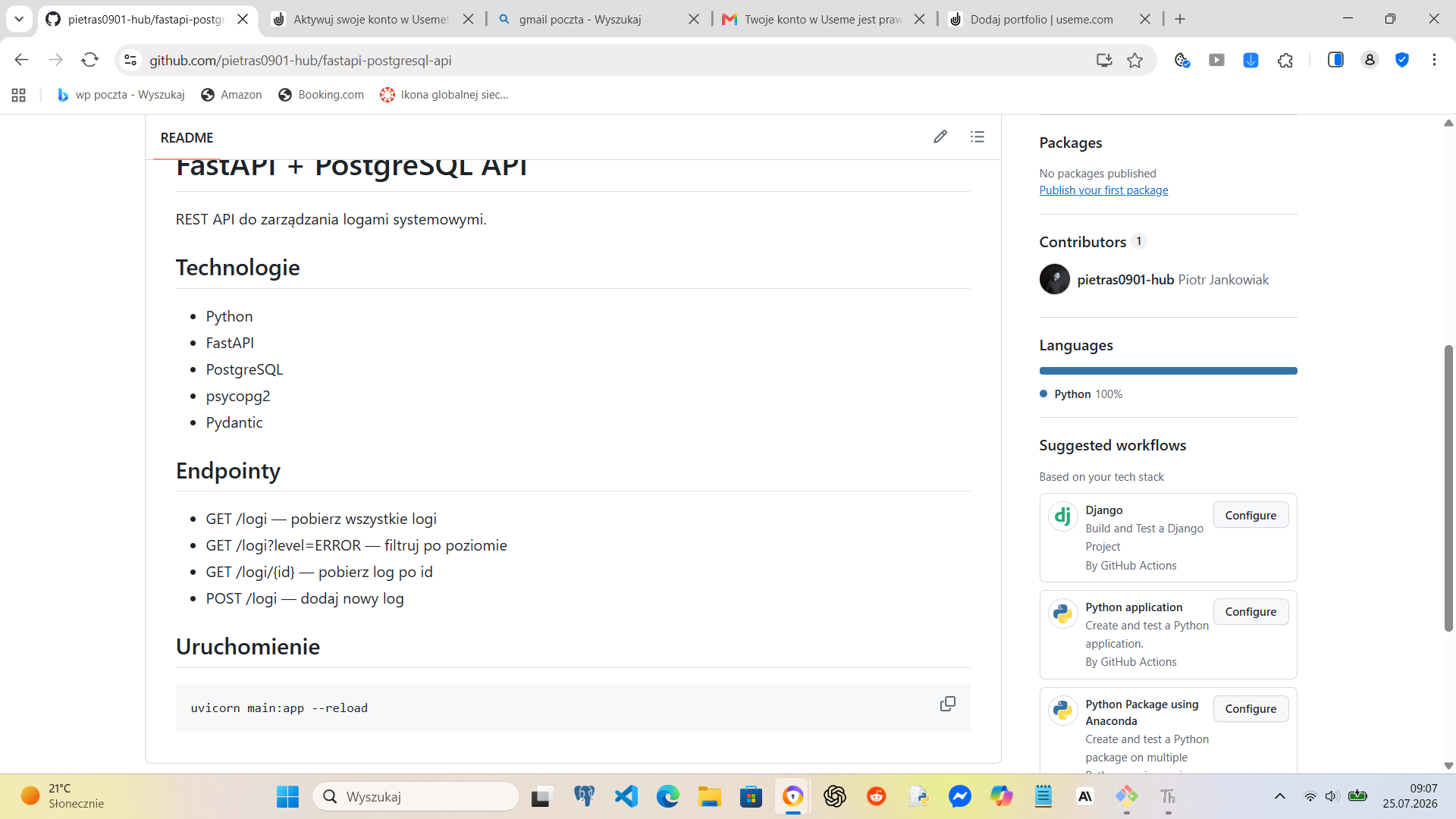The width and height of the screenshot is (1456, 819).
Task: Open File Explorer from the taskbar
Action: pos(710,796)
